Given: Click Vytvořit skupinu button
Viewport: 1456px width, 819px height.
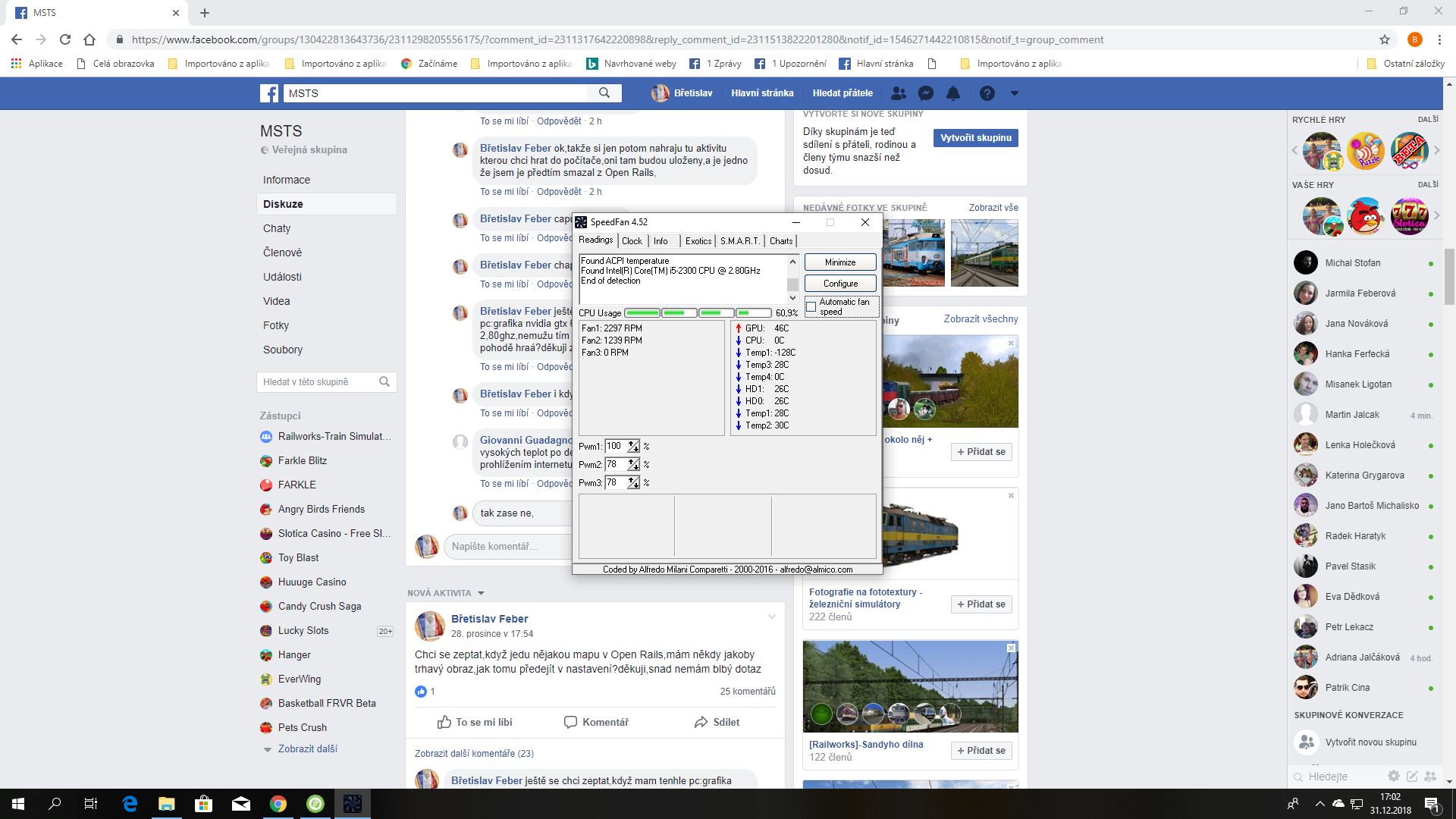Looking at the screenshot, I should [x=976, y=138].
